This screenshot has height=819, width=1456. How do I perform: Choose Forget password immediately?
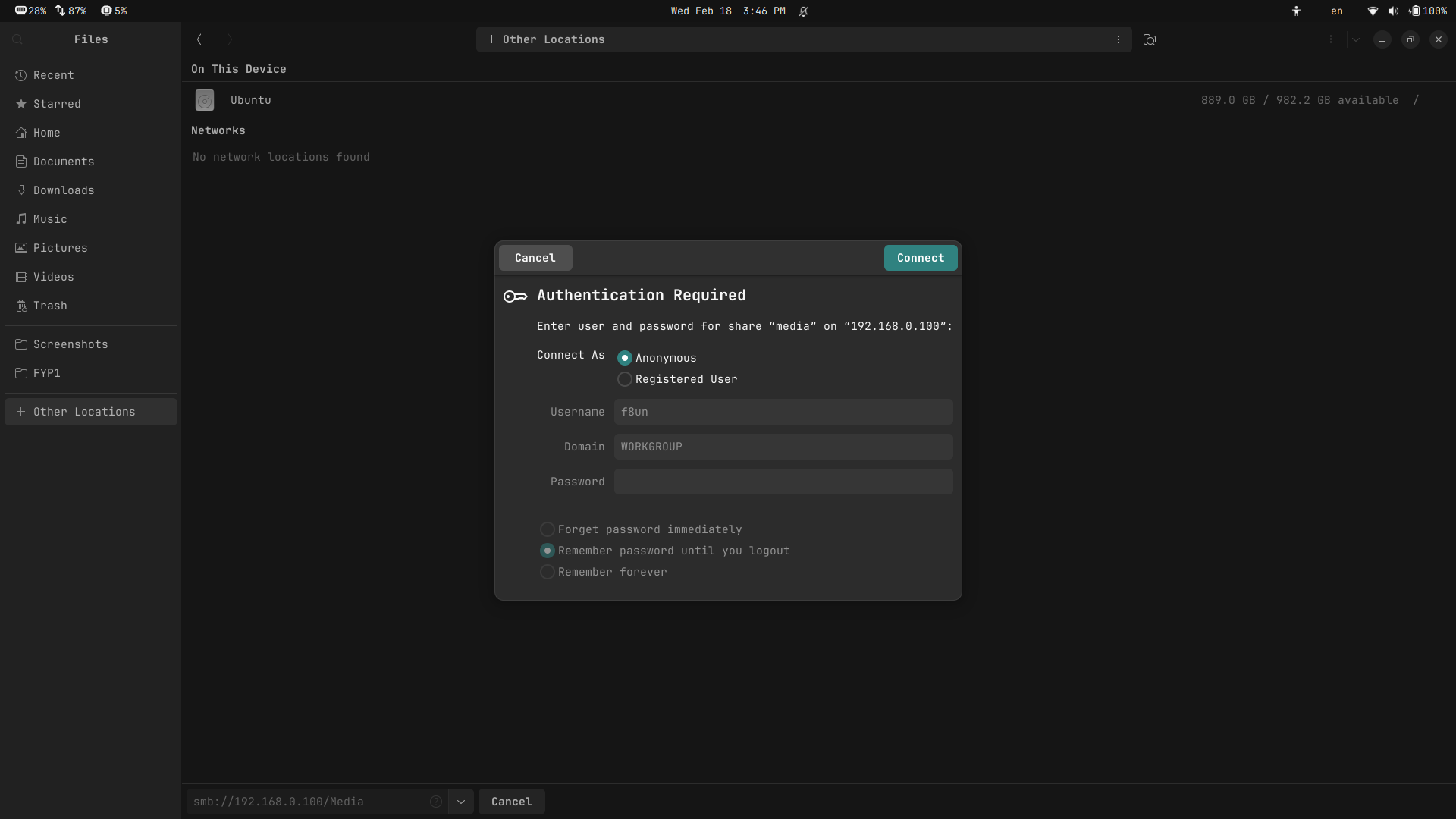click(x=548, y=529)
